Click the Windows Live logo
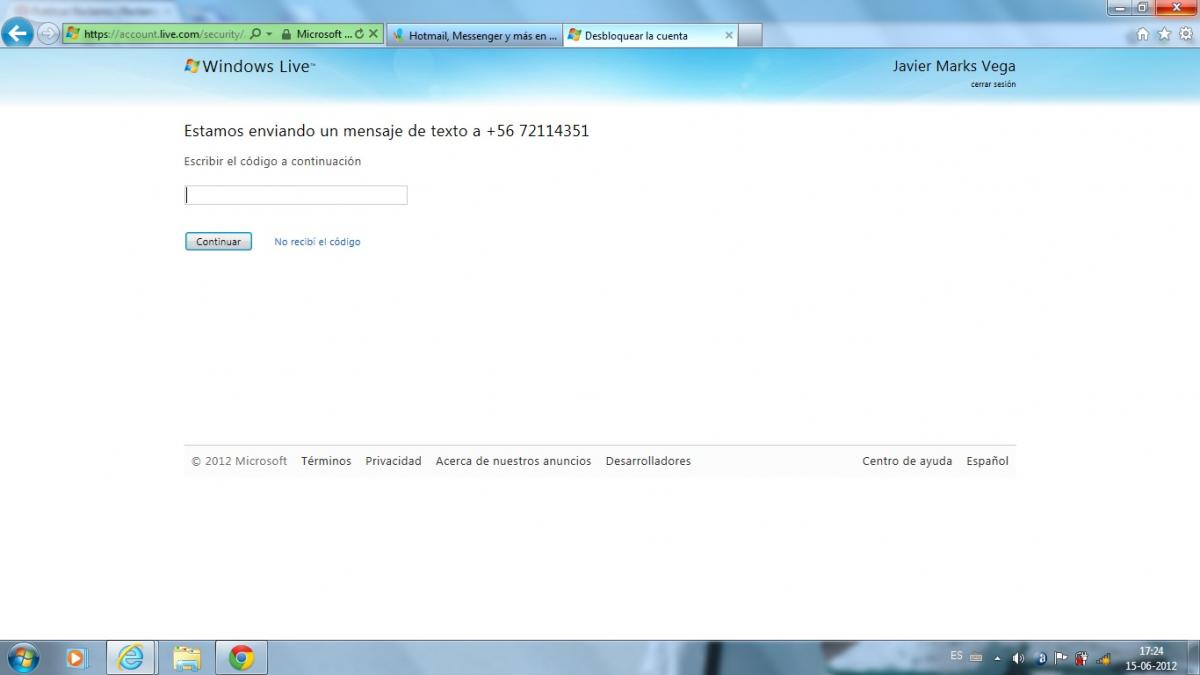Viewport: 1200px width, 675px height. click(250, 67)
